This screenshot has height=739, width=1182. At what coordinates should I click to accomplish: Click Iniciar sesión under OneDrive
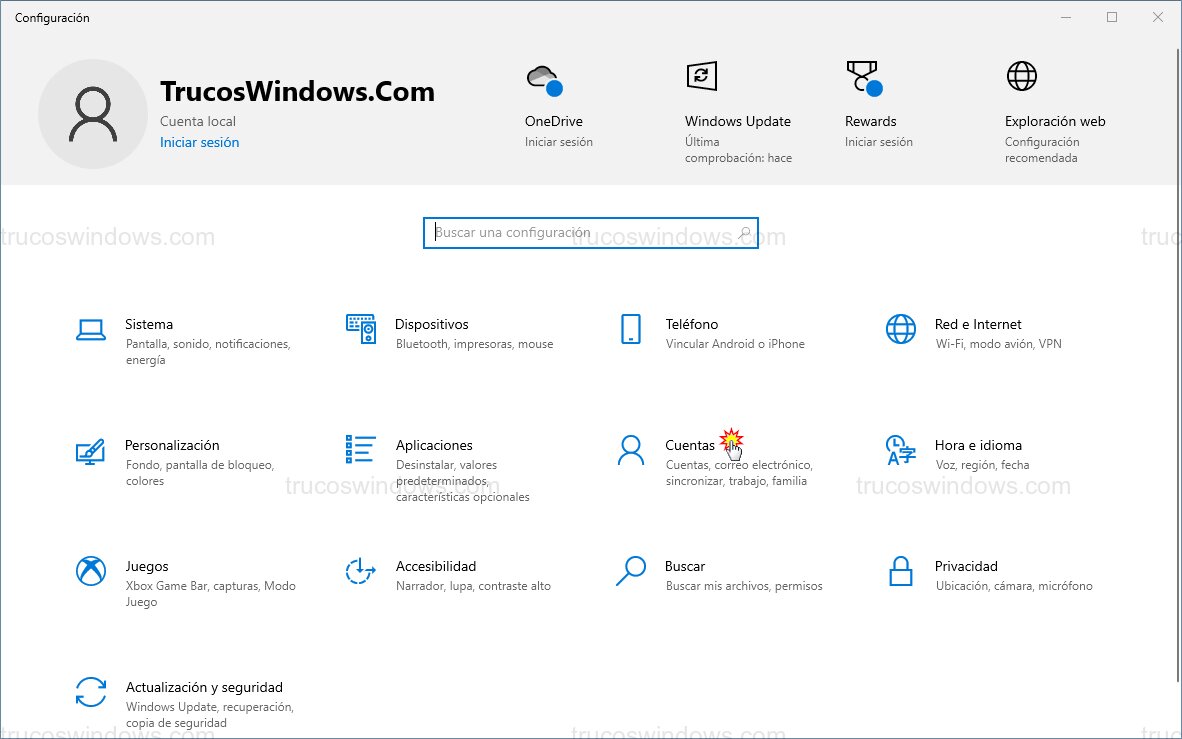point(558,141)
